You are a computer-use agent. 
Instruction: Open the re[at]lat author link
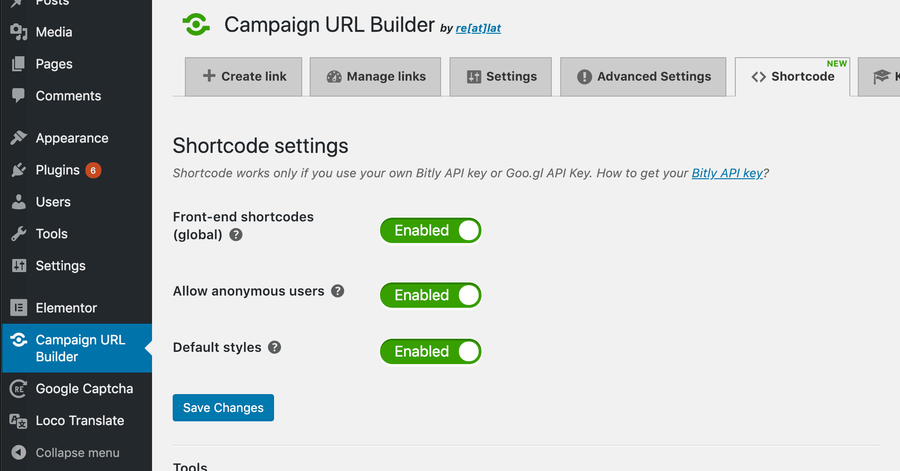point(478,28)
